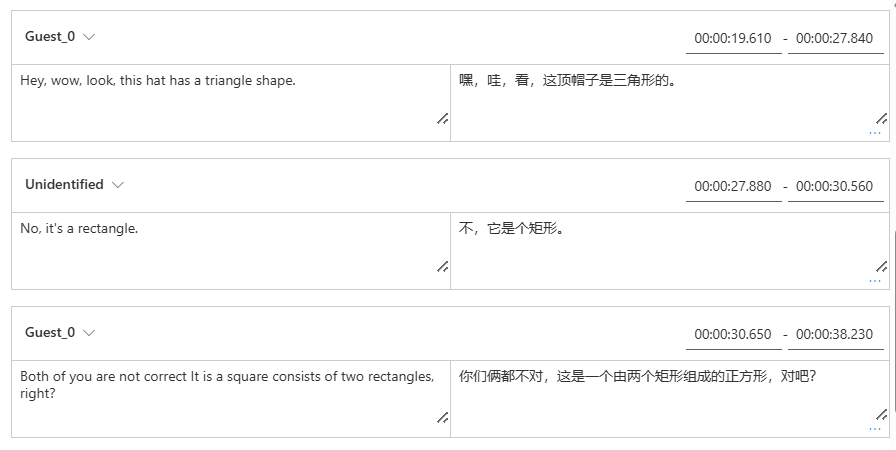
Task: Open speaker dropdown for the square segment
Action: pos(89,333)
